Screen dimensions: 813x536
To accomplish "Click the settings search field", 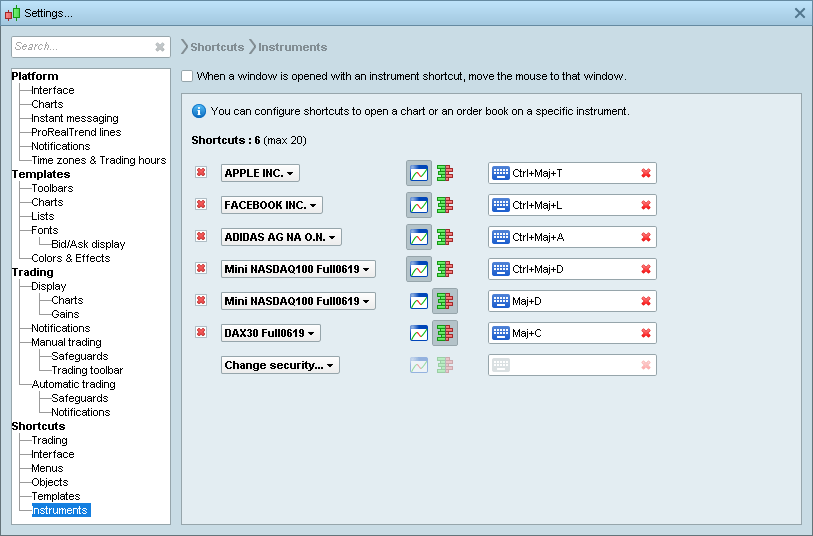I will pyautogui.click(x=82, y=47).
